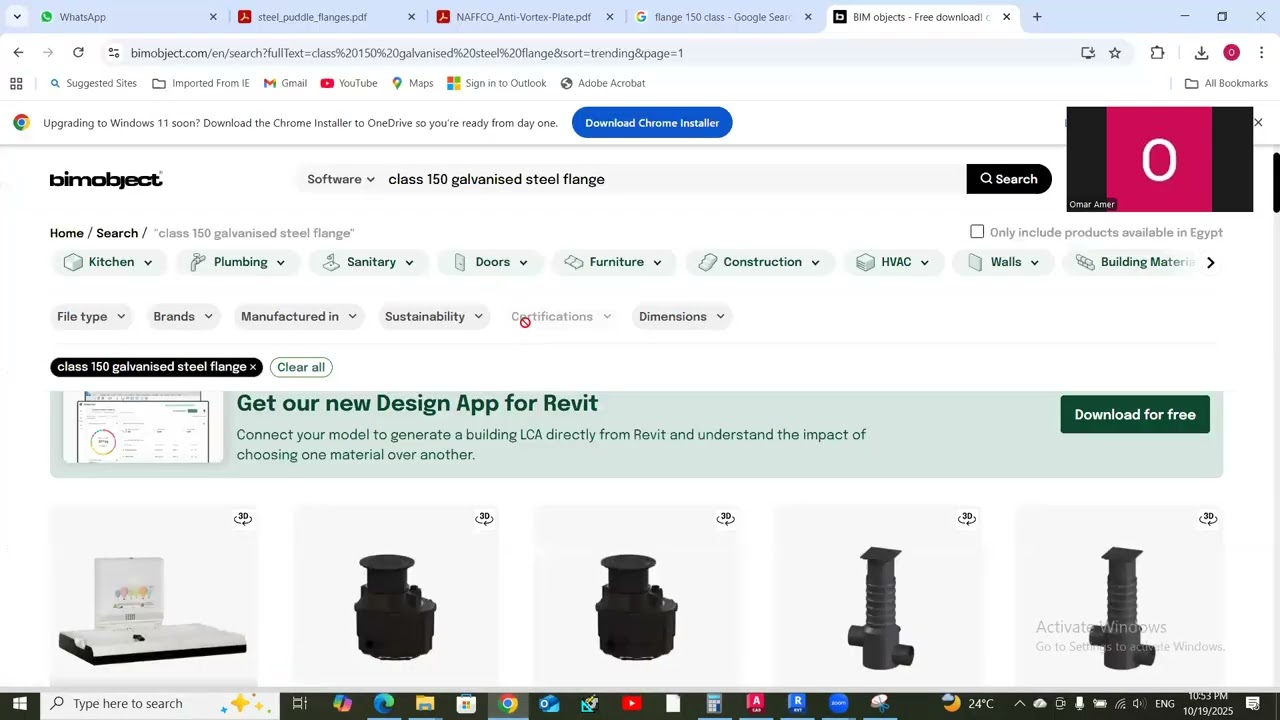Open the All Bookmarks folder
The height and width of the screenshot is (720, 1280).
(1226, 84)
